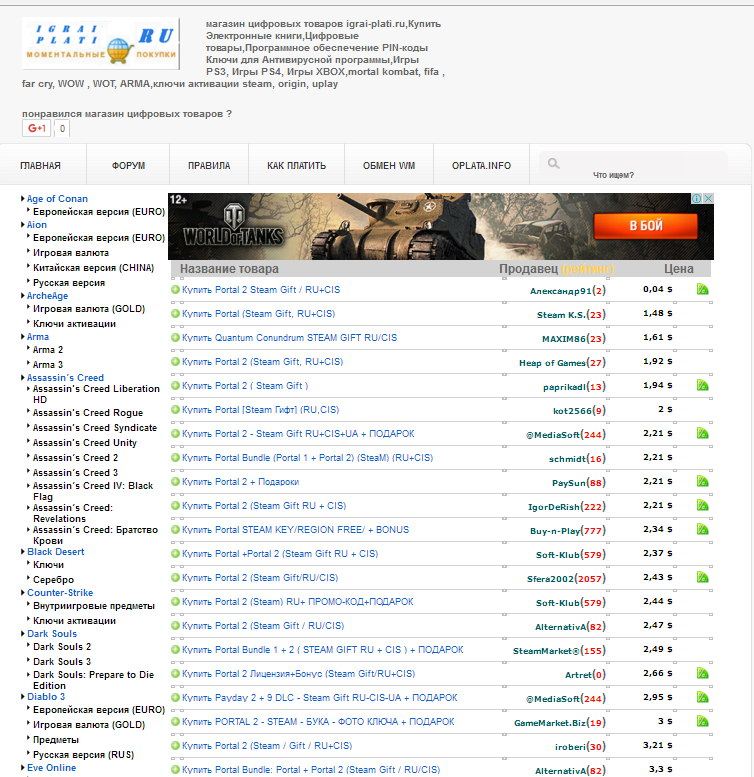Viewport: 754px width, 777px height.
Task: Expand the Diablo 3 category arrow
Action: [23, 697]
